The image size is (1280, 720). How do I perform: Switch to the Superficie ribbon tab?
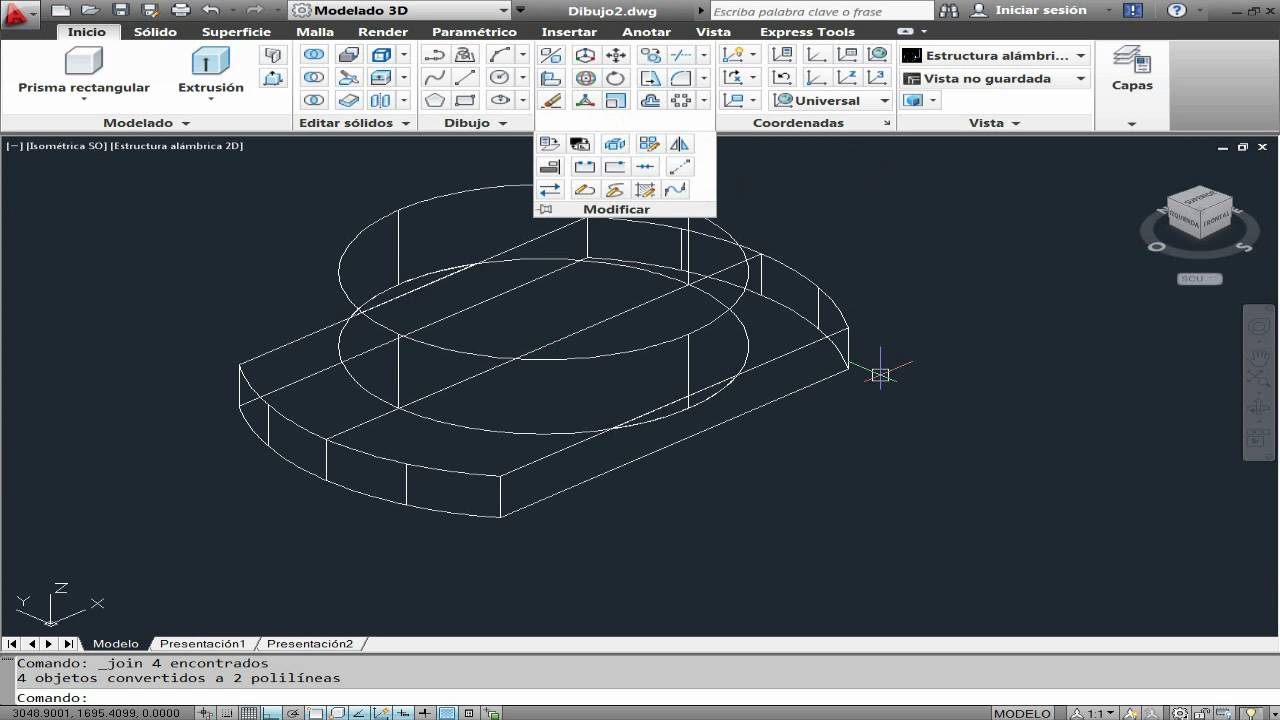(236, 32)
